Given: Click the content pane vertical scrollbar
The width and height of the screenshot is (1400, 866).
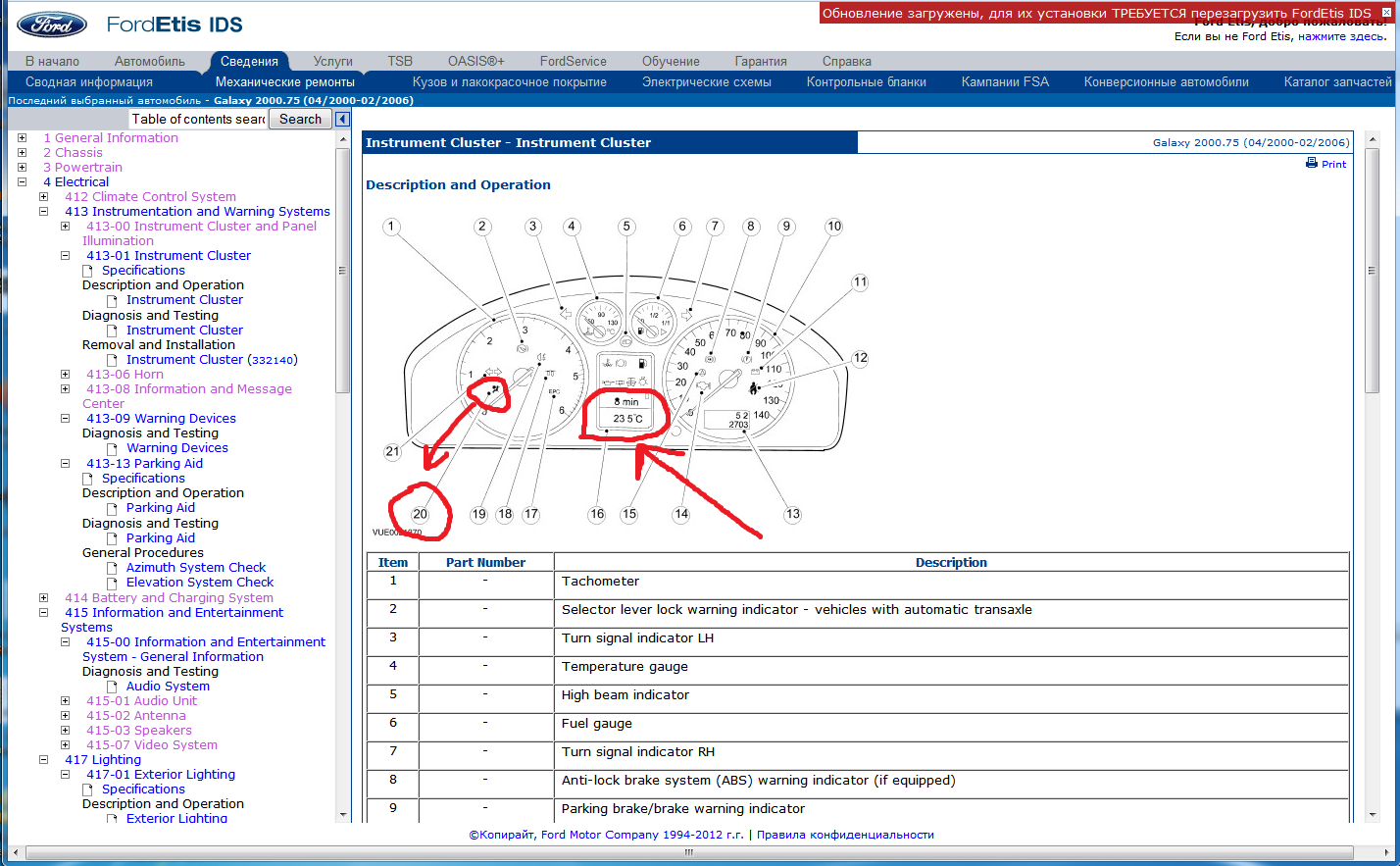Looking at the screenshot, I should point(1372,270).
